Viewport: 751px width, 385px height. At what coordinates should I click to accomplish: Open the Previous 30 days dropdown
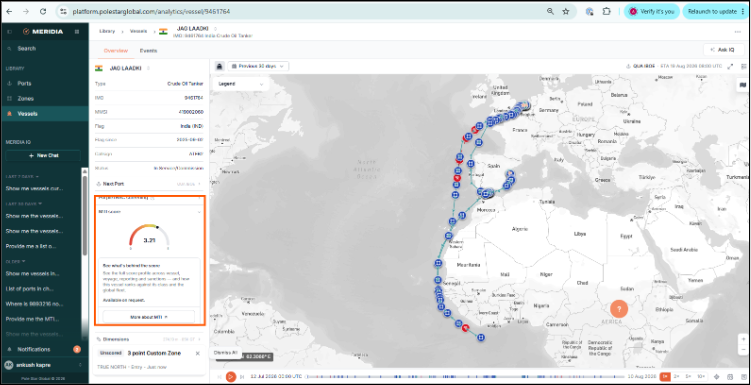(258, 66)
